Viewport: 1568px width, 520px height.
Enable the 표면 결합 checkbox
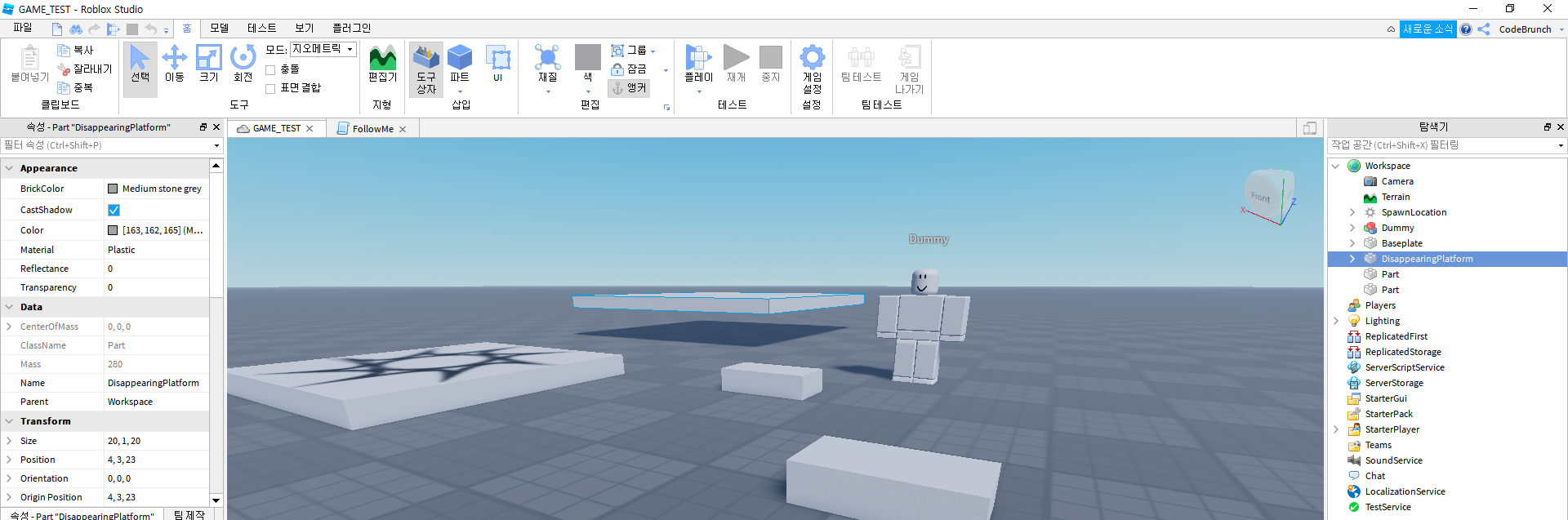click(x=270, y=89)
